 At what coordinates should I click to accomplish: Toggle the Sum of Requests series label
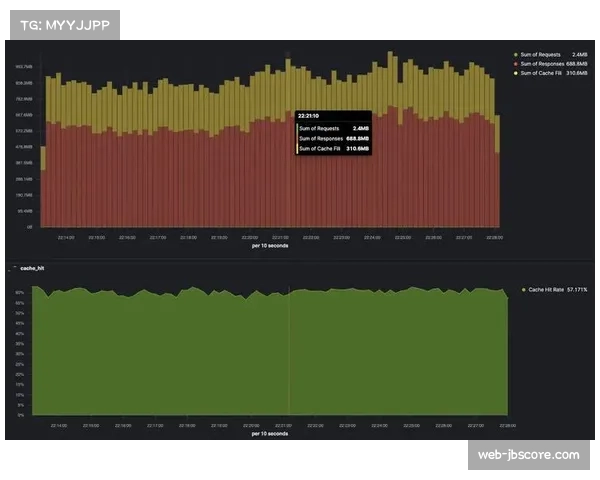[x=538, y=54]
